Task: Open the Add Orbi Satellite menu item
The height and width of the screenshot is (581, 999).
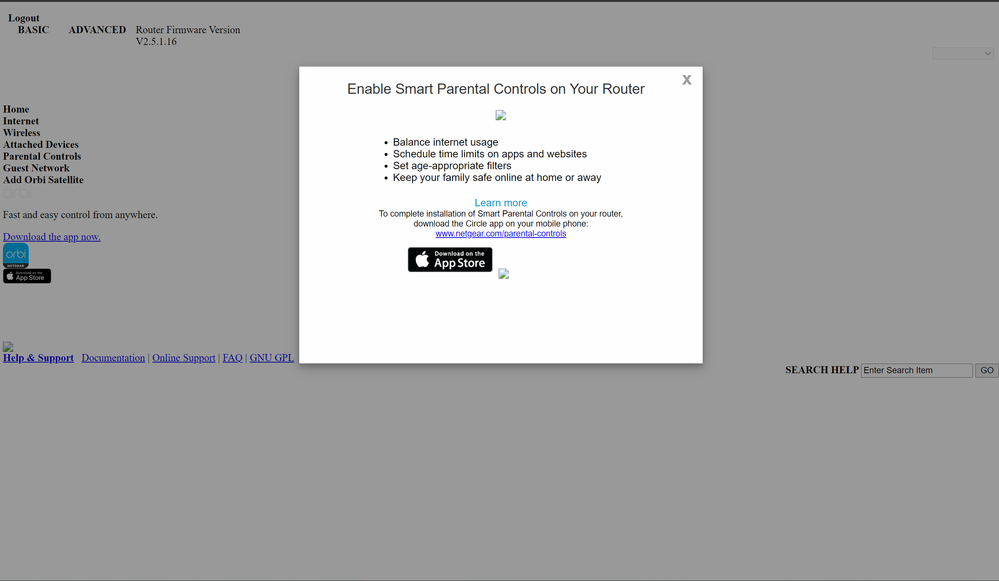Action: pyautogui.click(x=43, y=180)
